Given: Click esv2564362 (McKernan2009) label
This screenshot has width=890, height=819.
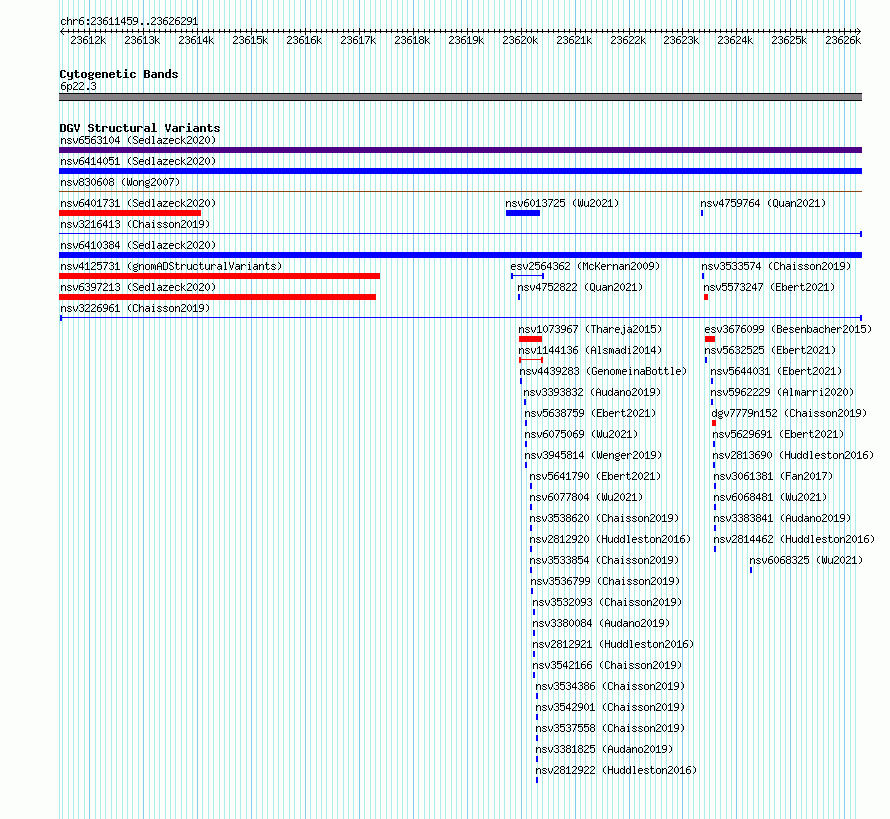Looking at the screenshot, I should 585,266.
